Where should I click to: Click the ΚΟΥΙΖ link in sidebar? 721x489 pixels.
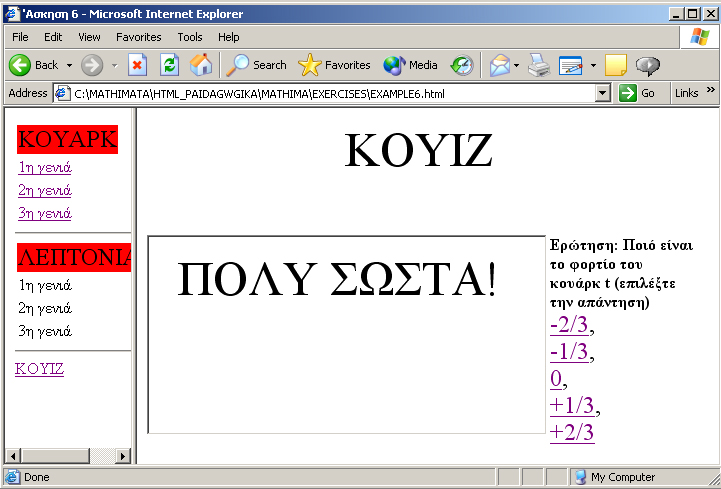point(39,369)
